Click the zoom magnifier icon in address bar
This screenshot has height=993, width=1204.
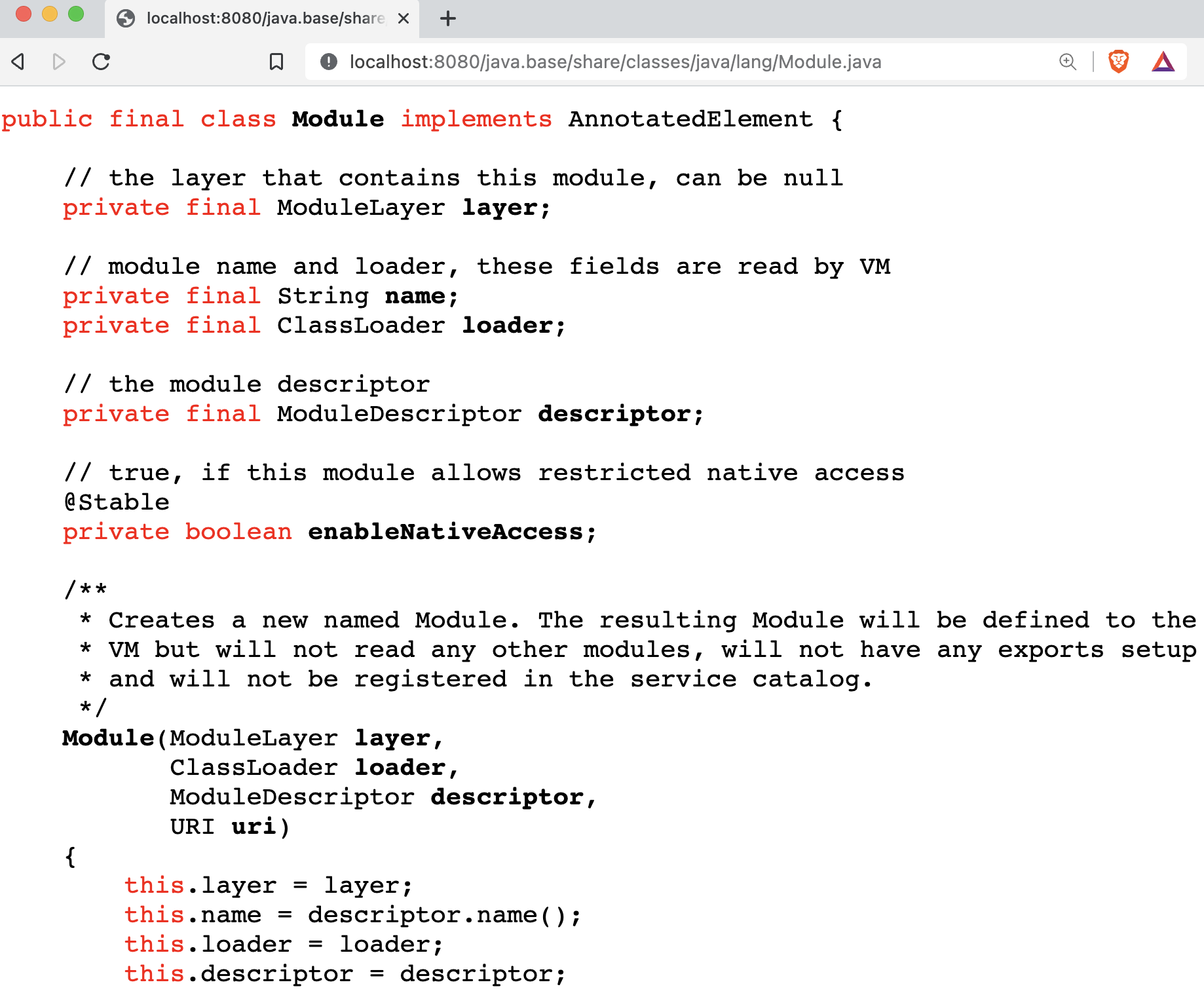pos(1068,62)
